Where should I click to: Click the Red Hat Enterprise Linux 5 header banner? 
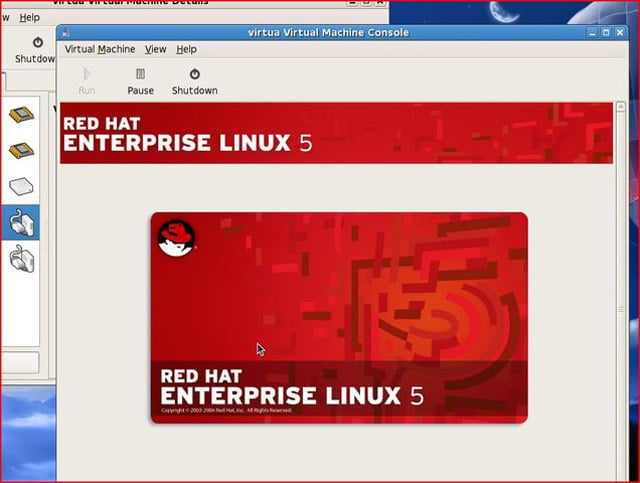pos(336,133)
